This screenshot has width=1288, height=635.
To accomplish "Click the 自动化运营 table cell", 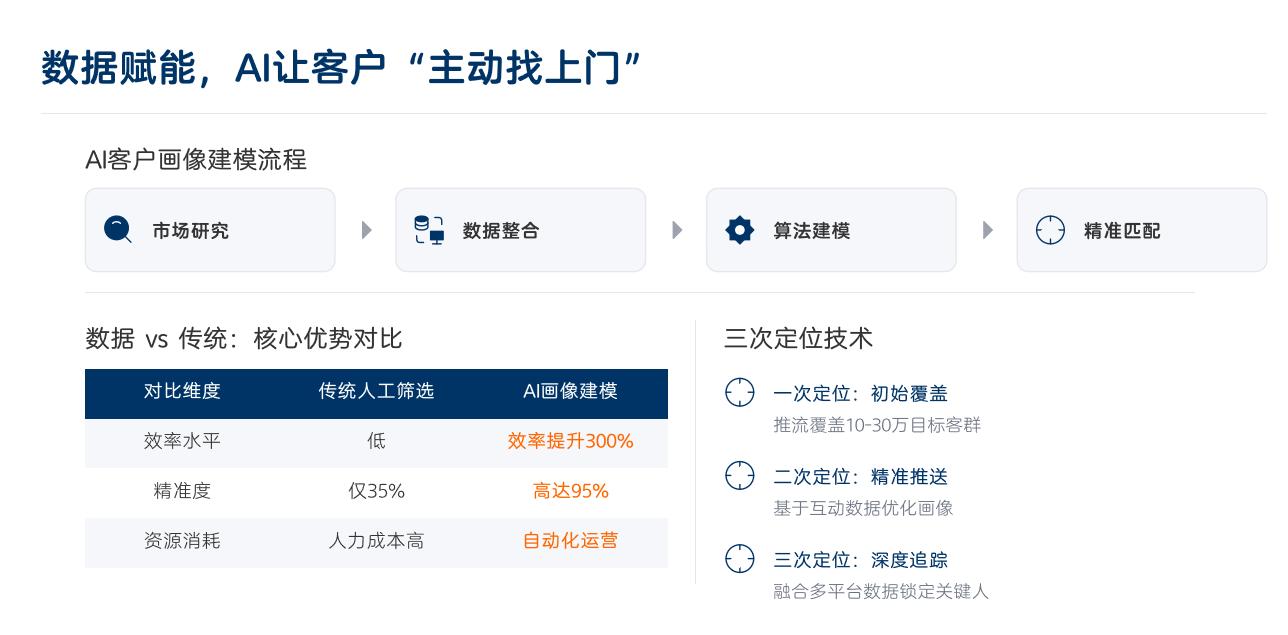I will coord(570,541).
